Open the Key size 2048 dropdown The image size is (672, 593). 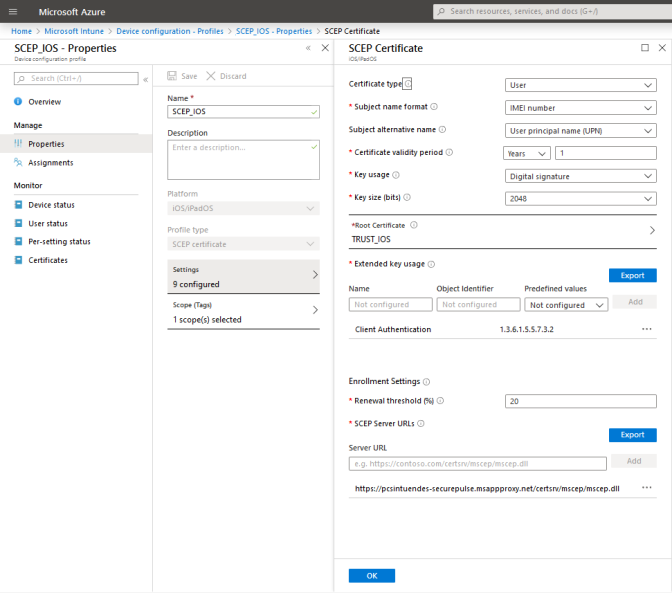[x=581, y=199]
